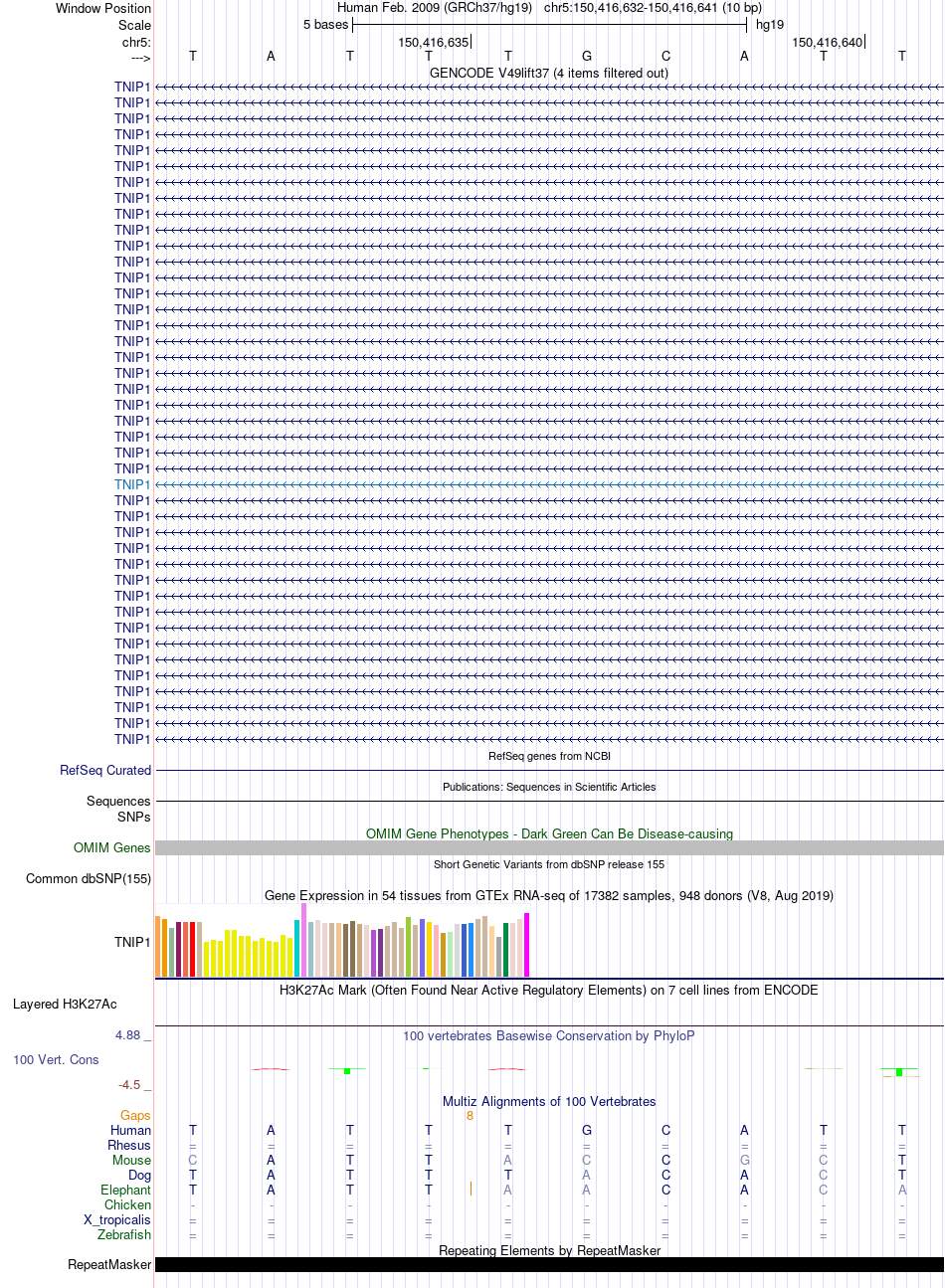
Task: Click the 'RefSeq genes from NCBI' title
Action: point(549,756)
